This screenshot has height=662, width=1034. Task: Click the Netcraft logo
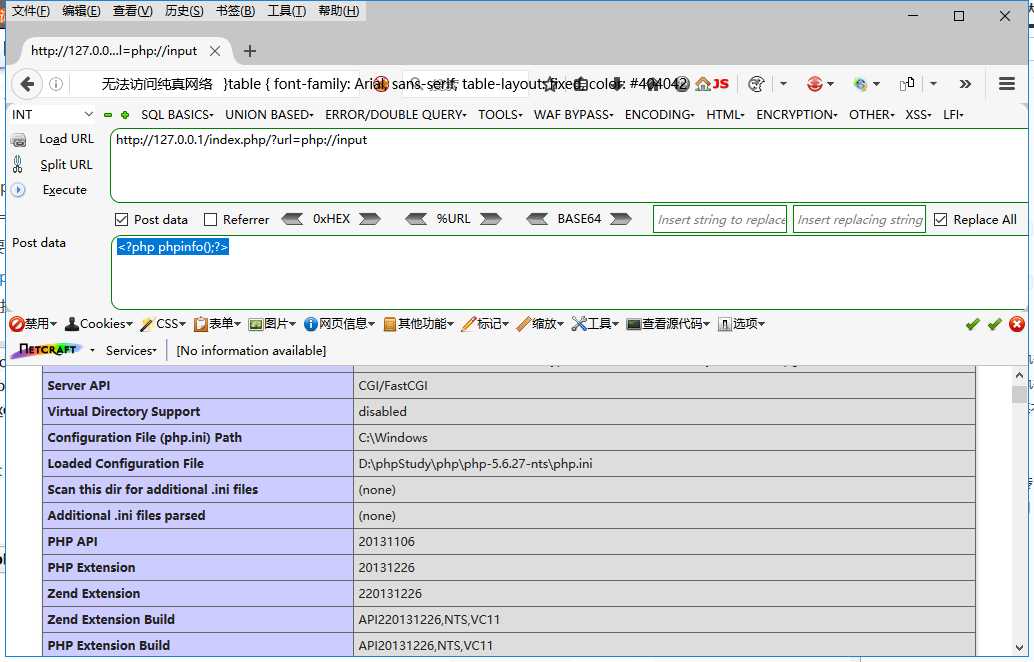click(x=46, y=350)
